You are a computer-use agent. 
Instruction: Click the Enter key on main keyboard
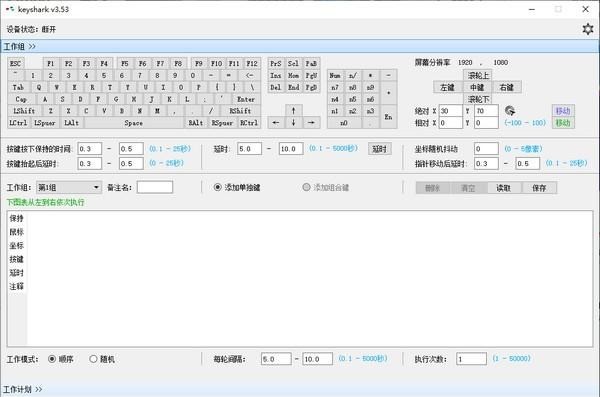coord(246,99)
